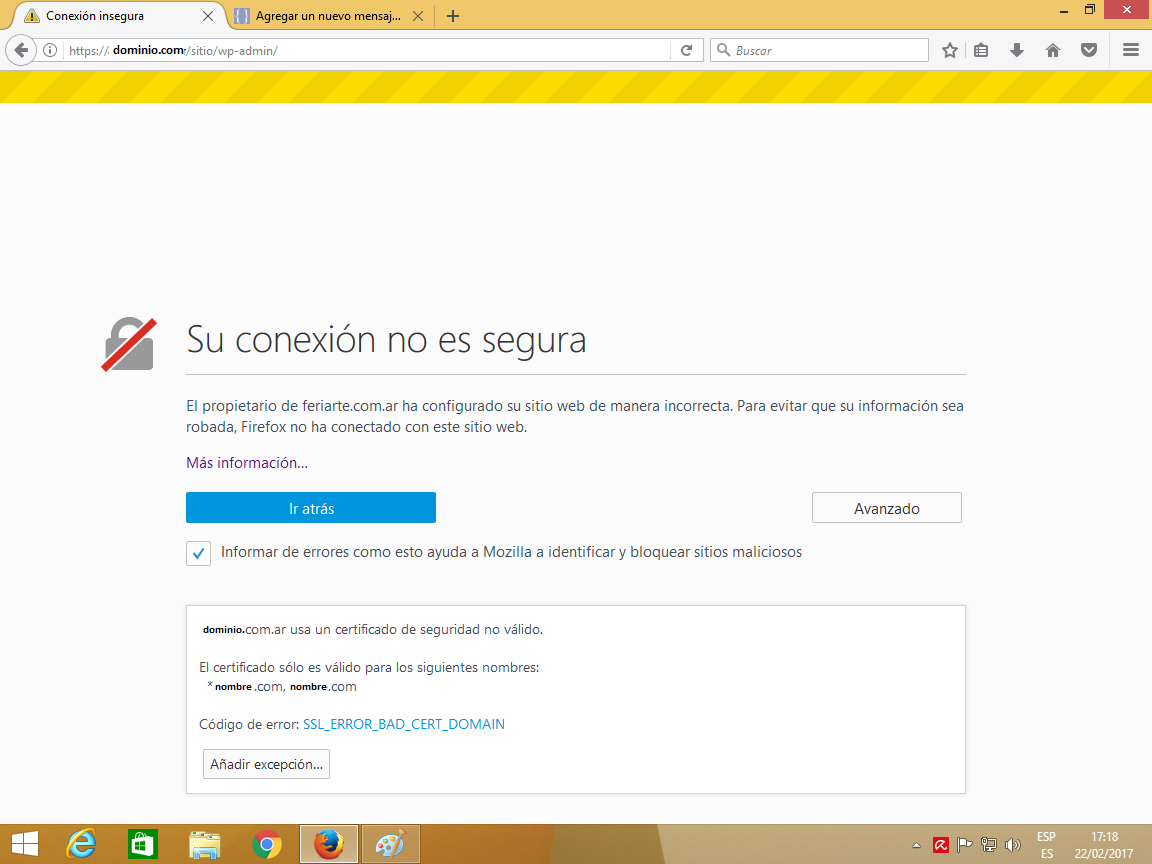Close the 'Agregar un nuevo mensaj...' tab
The width and height of the screenshot is (1152, 864).
tap(418, 15)
